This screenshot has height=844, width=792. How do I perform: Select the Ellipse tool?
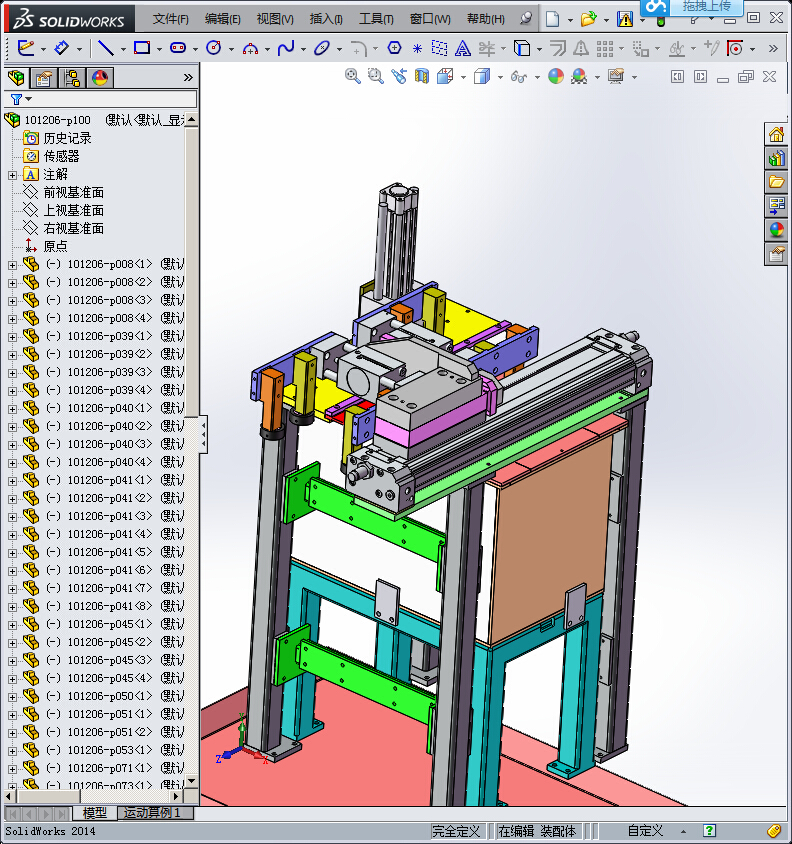click(322, 48)
